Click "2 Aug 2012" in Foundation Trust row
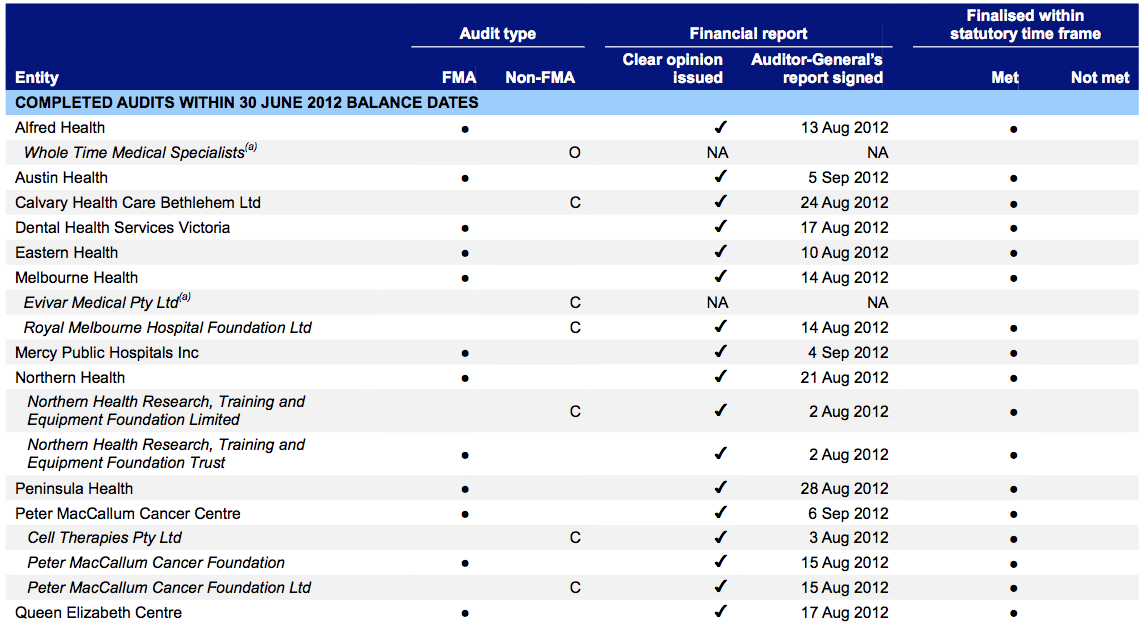The width and height of the screenshot is (1147, 631). click(x=849, y=454)
